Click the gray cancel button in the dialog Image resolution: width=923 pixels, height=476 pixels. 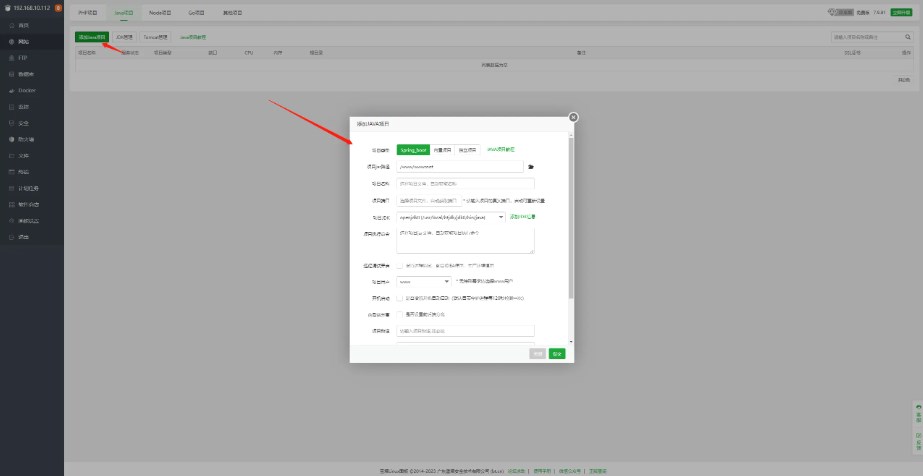tap(537, 354)
